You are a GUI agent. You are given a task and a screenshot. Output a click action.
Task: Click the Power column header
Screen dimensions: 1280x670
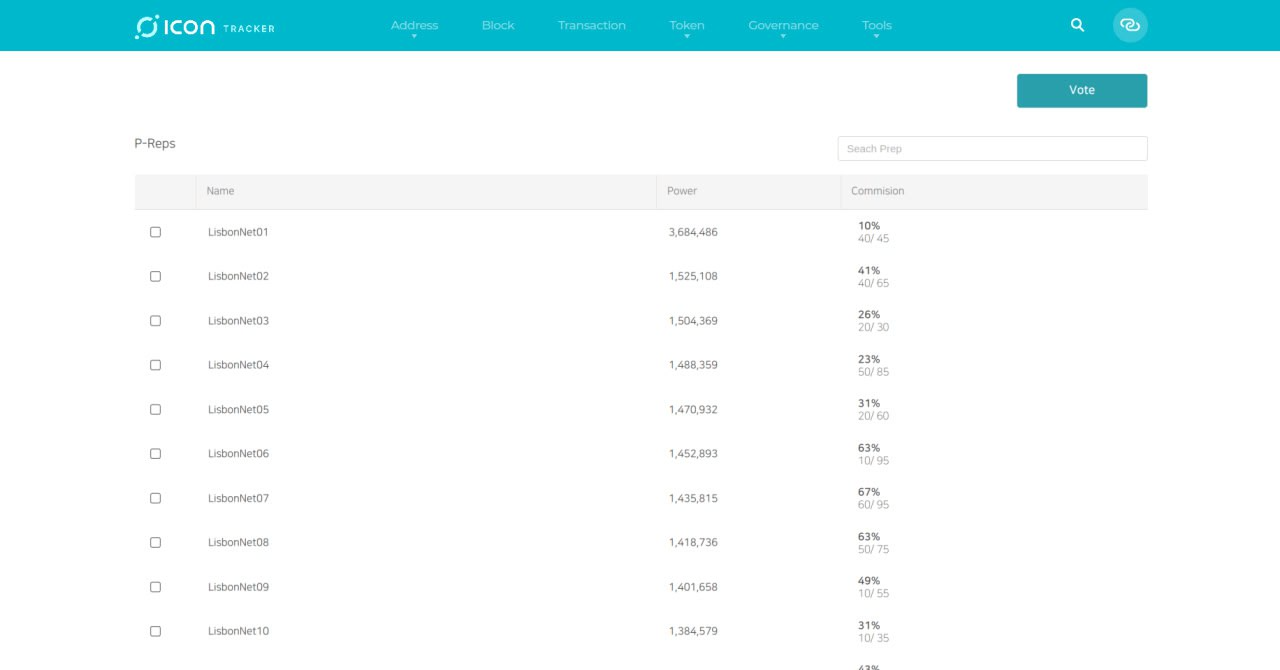click(x=682, y=191)
